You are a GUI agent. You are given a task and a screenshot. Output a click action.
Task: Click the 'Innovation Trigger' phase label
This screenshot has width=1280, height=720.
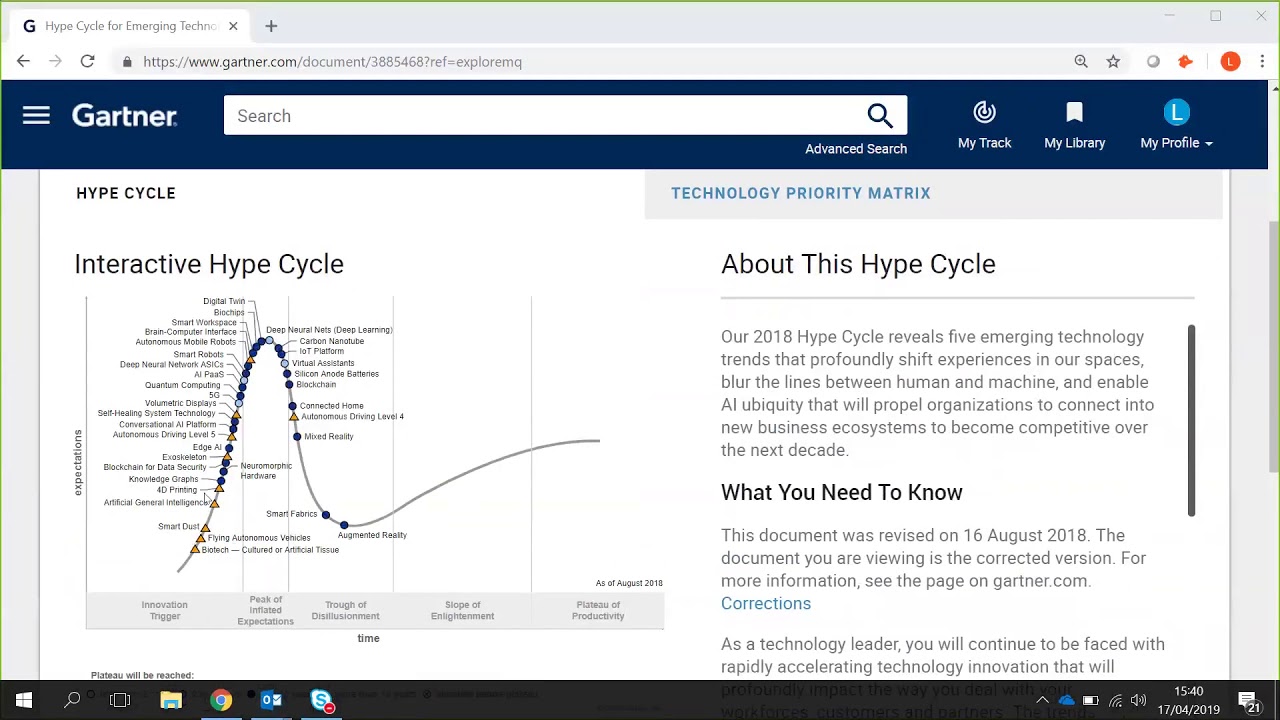point(164,610)
